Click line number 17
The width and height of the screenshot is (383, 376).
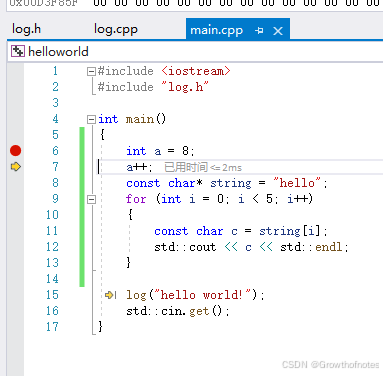(52, 327)
